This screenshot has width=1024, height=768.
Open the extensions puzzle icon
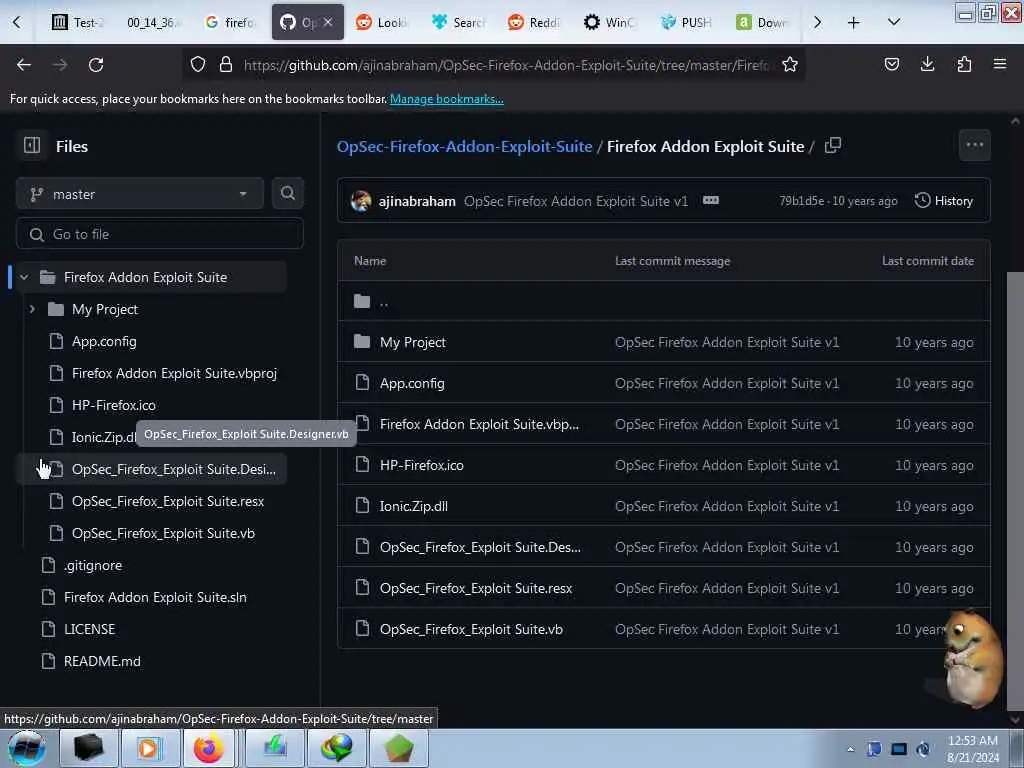[964, 64]
